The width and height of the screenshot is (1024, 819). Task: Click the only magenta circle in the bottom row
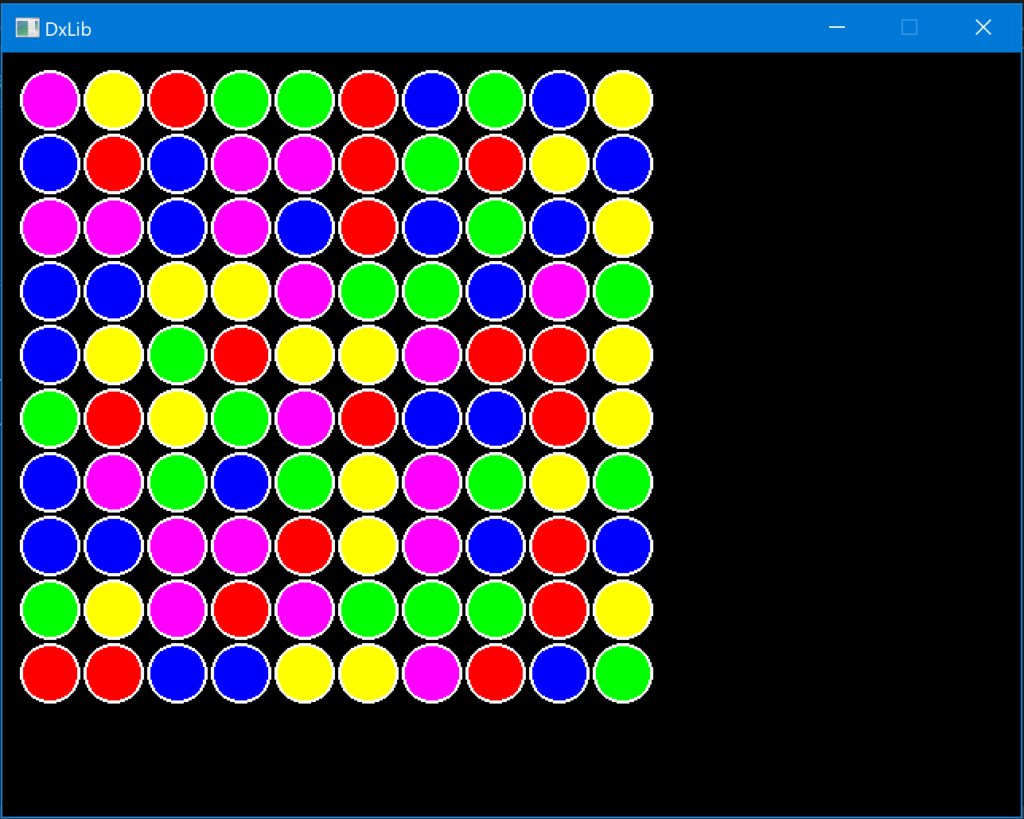[432, 674]
